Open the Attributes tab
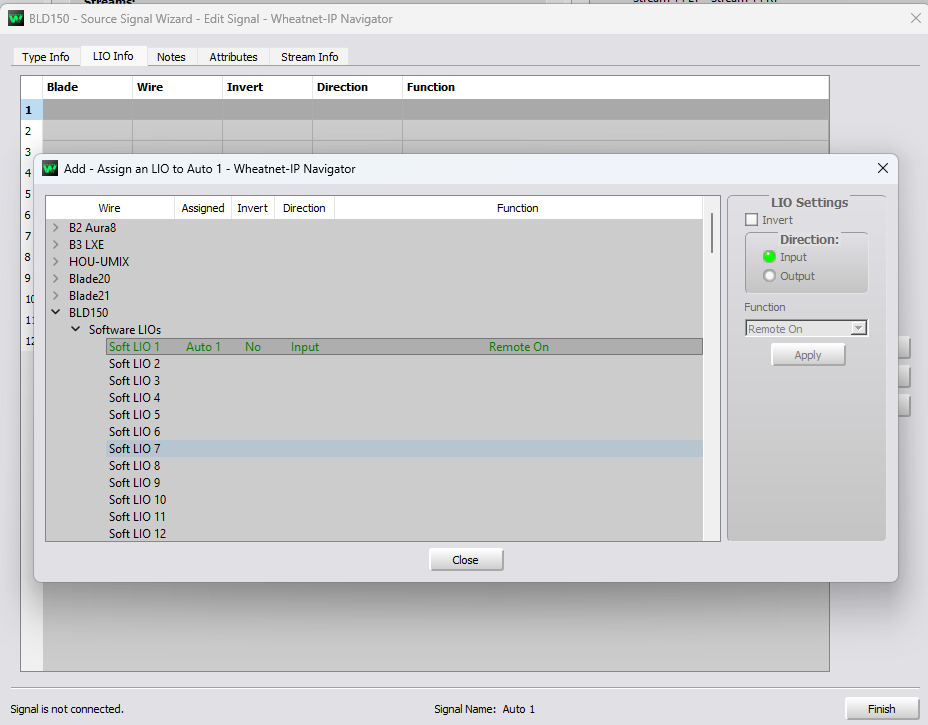Screen dimensions: 928x725 tap(233, 57)
